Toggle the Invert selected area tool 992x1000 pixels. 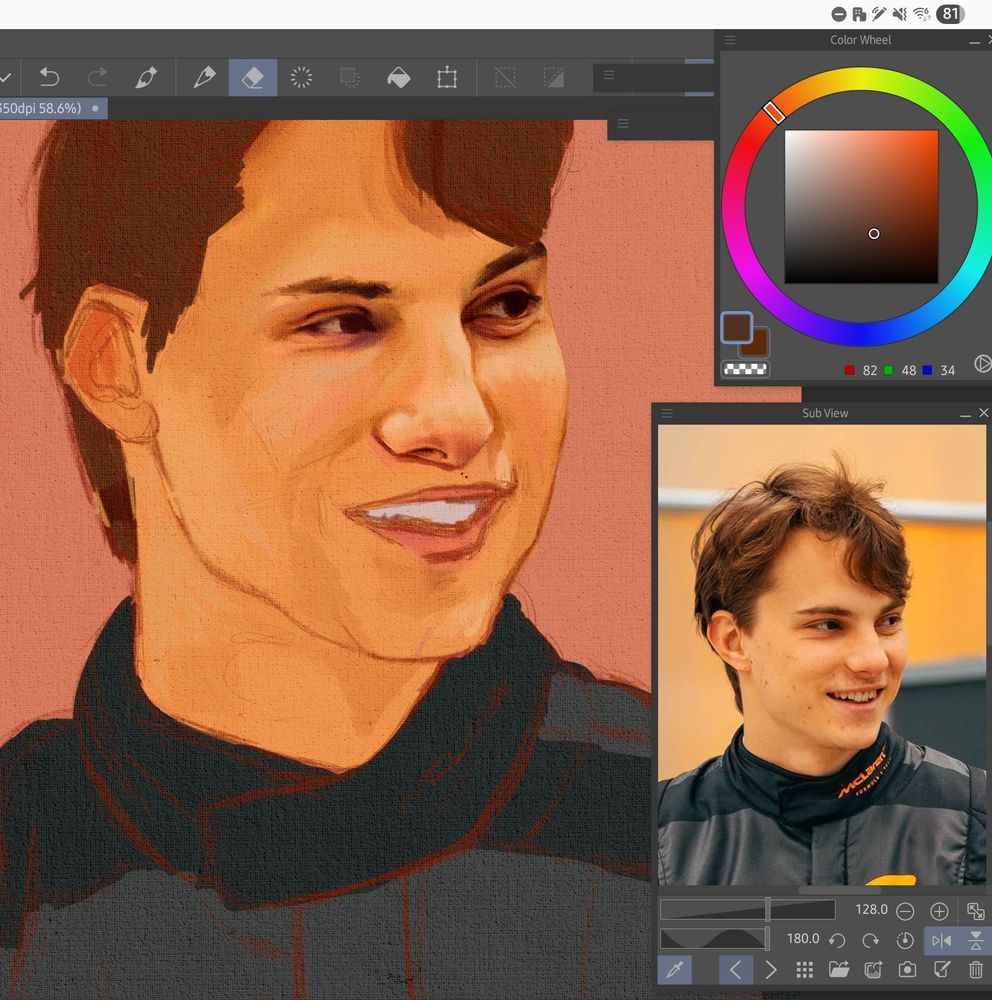pyautogui.click(x=553, y=77)
